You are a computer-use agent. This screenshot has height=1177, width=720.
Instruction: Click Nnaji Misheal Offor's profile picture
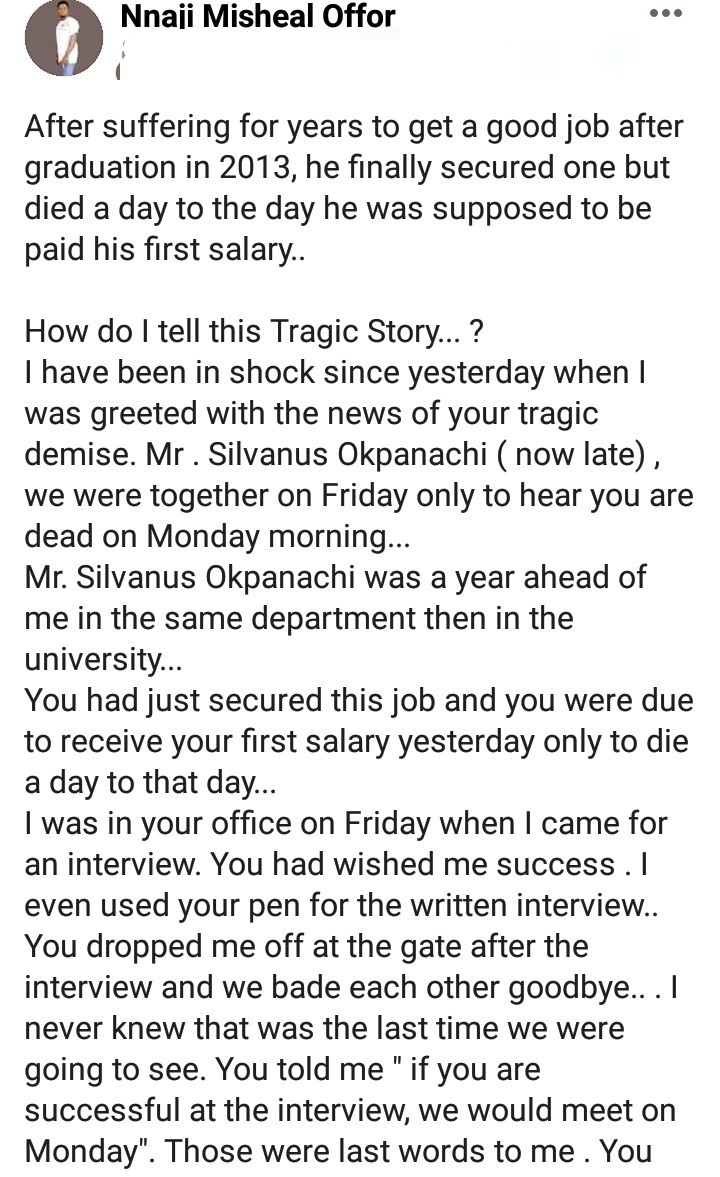pos(64,38)
